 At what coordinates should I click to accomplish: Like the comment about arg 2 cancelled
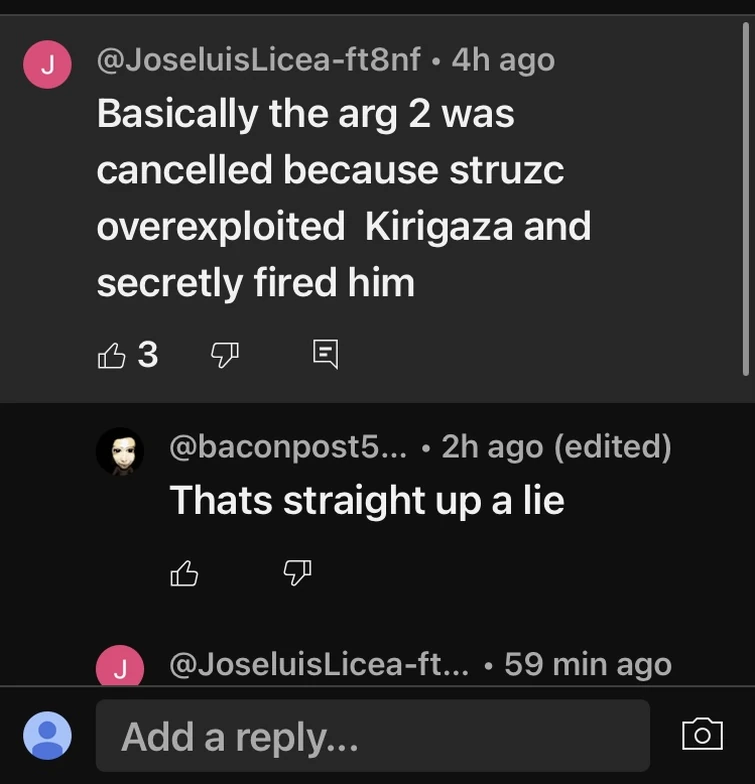tap(111, 354)
